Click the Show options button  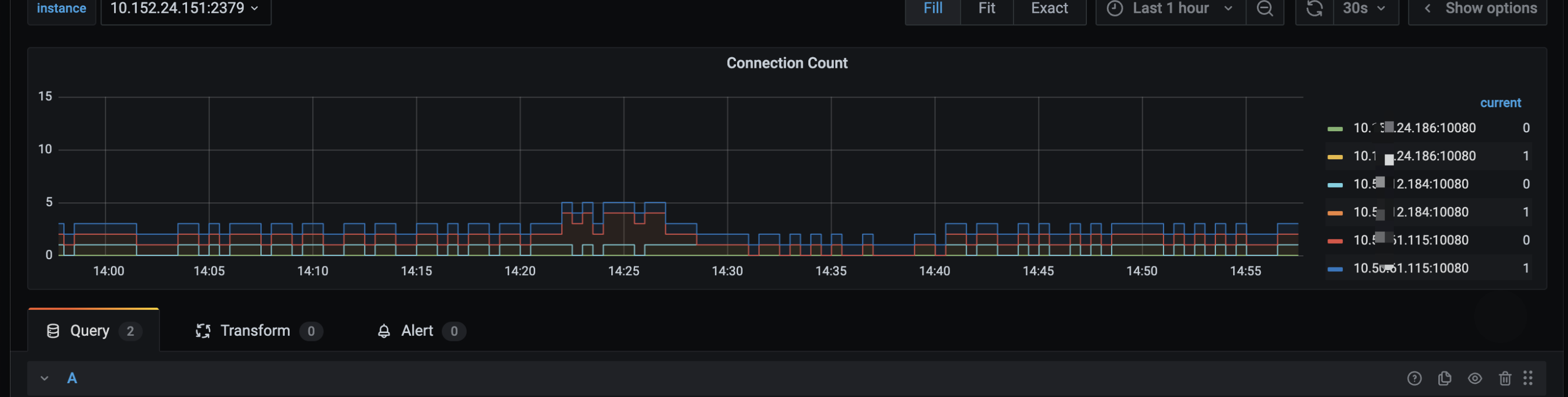(1478, 8)
